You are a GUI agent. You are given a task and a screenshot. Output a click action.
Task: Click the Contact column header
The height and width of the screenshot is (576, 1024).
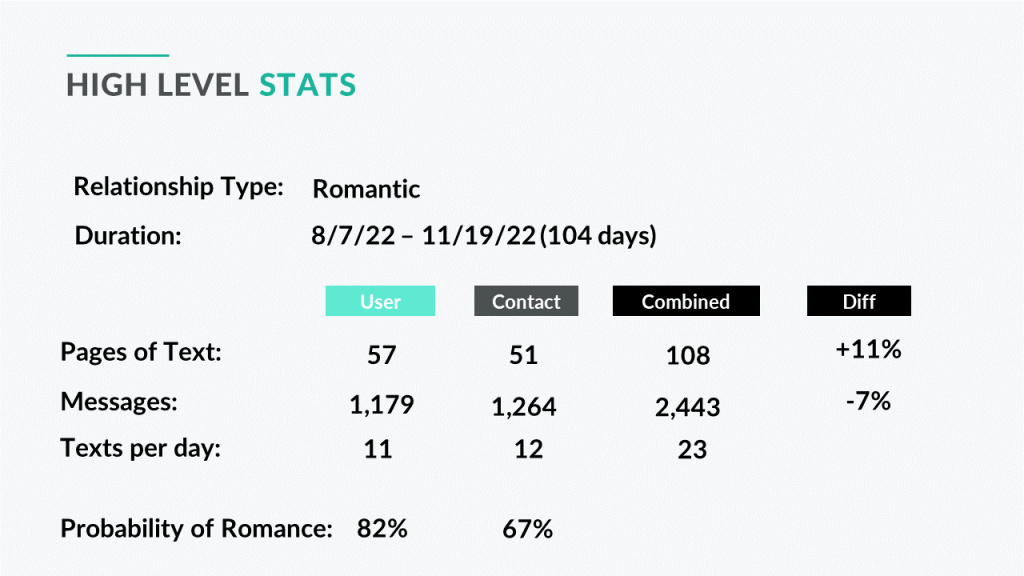pos(526,301)
